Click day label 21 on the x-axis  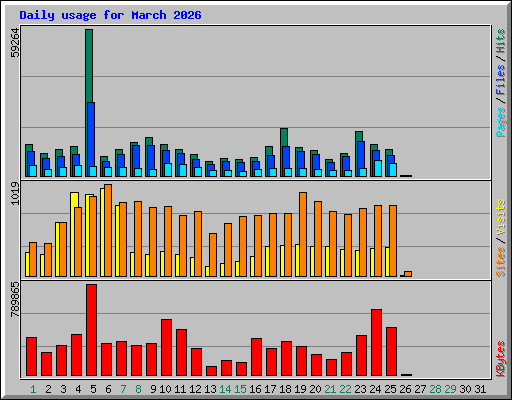330,389
